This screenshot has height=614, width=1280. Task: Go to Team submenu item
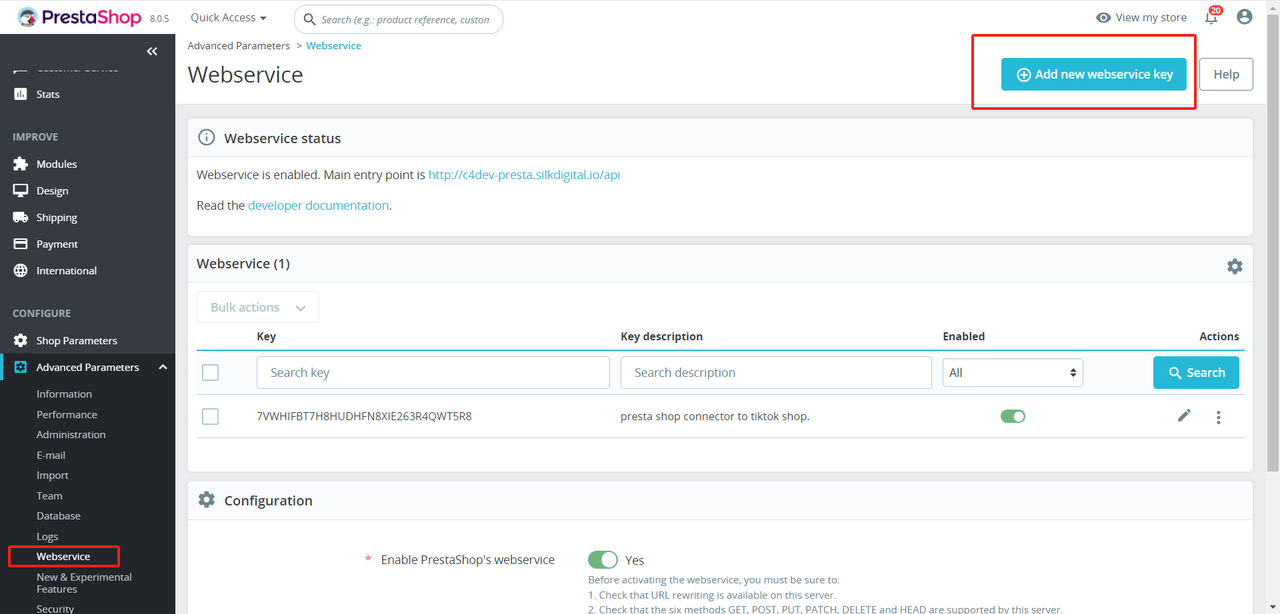[x=49, y=496]
